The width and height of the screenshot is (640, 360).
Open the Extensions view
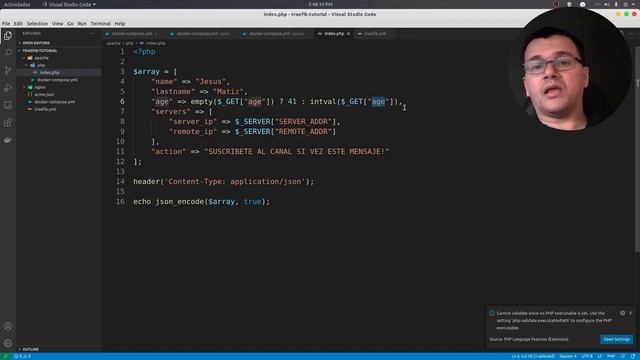(8, 122)
